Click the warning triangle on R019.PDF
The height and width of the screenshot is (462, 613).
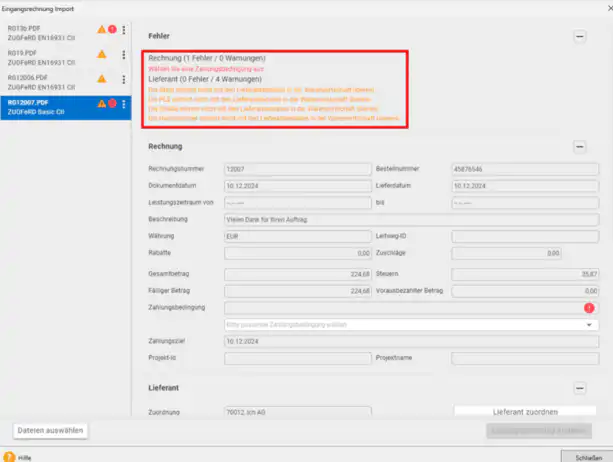tap(102, 54)
